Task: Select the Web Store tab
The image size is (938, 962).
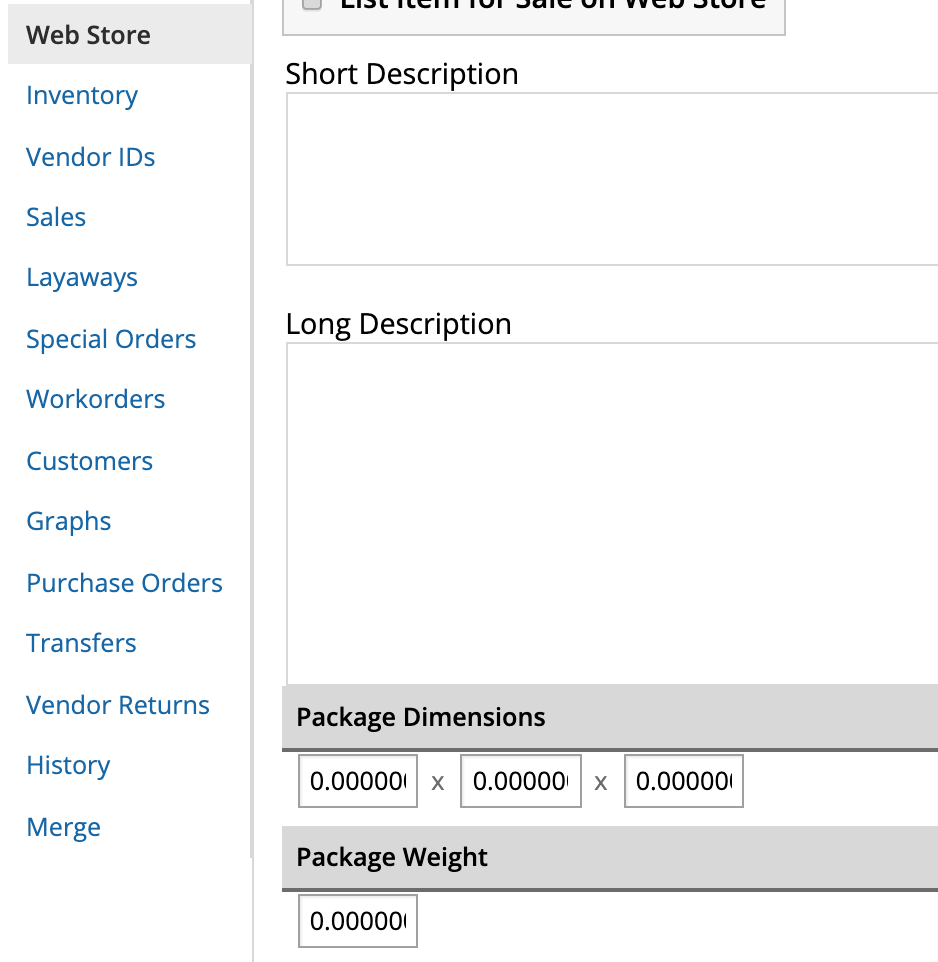Action: (x=88, y=35)
